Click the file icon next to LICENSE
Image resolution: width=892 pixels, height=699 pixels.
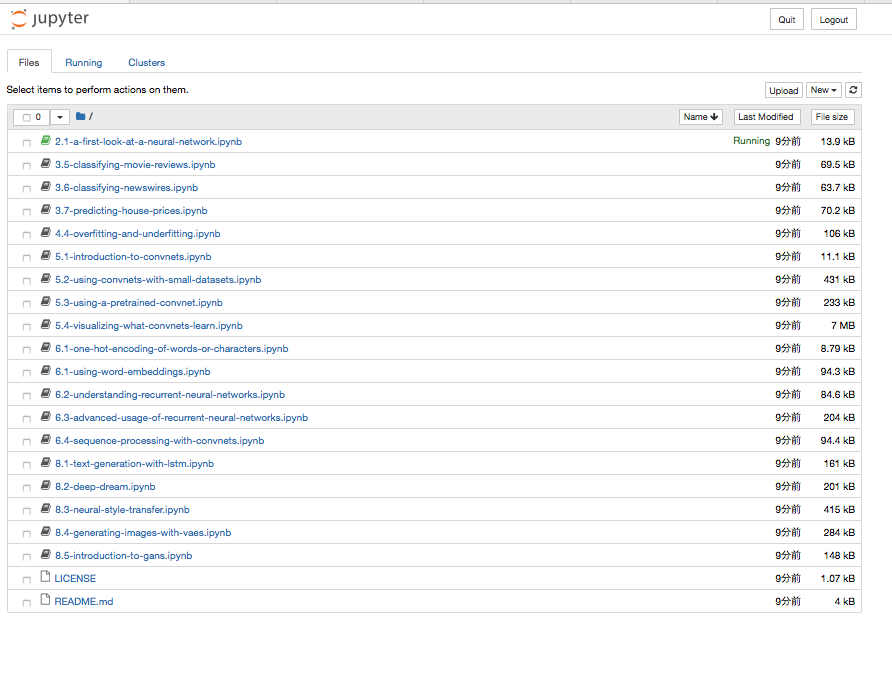(45, 578)
